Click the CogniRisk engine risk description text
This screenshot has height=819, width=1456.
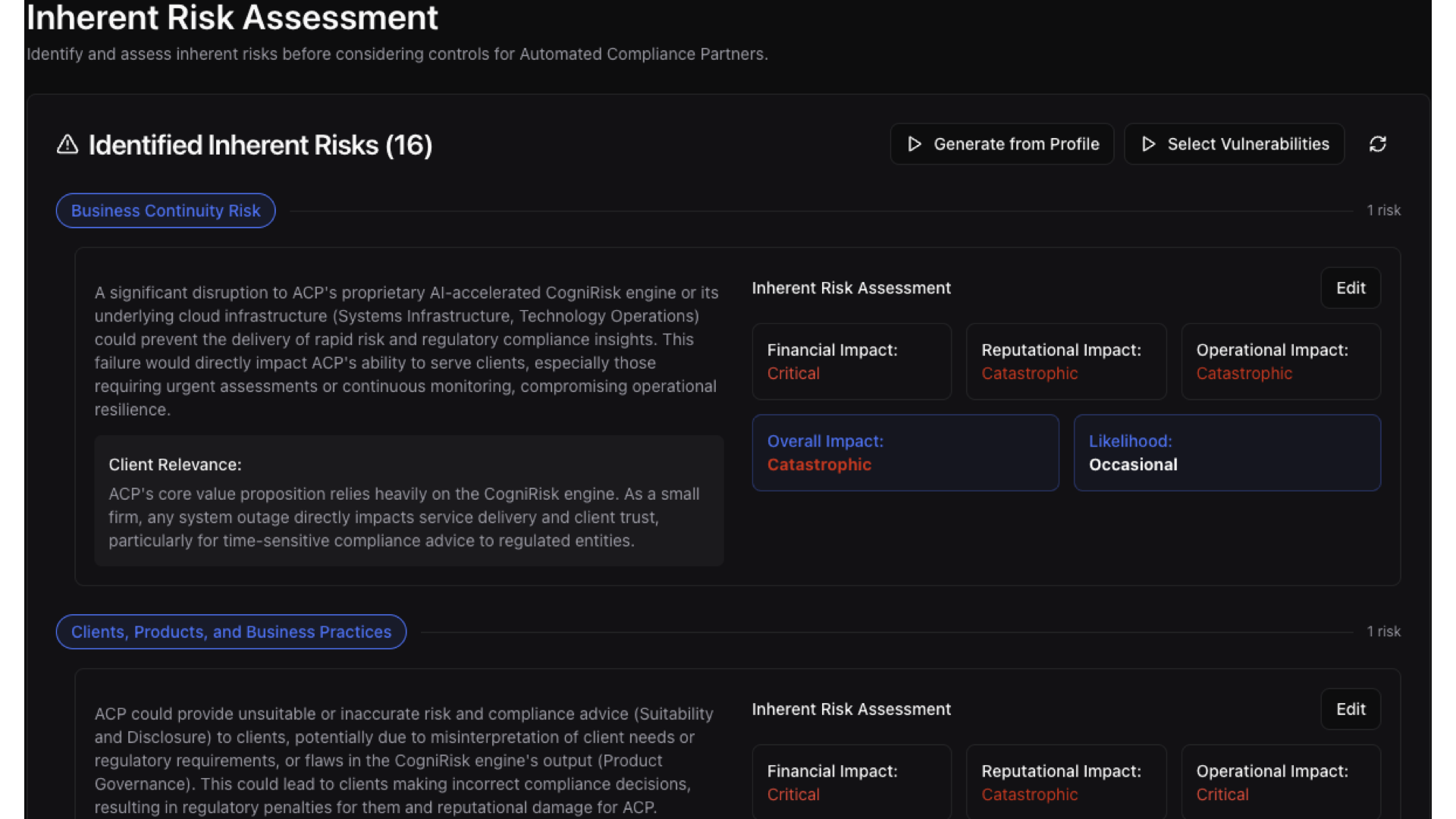[407, 350]
